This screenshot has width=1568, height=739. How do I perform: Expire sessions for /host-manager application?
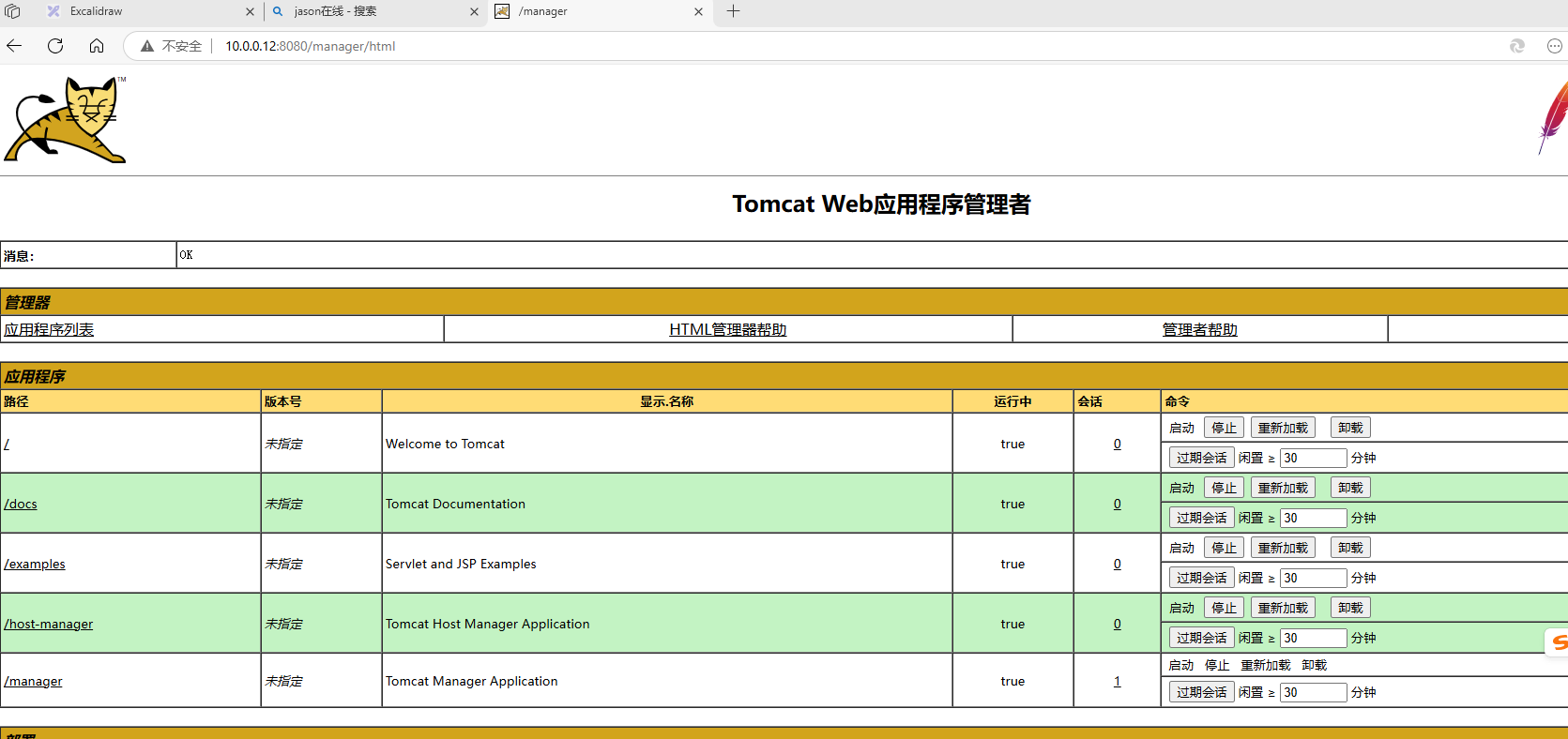(1202, 638)
